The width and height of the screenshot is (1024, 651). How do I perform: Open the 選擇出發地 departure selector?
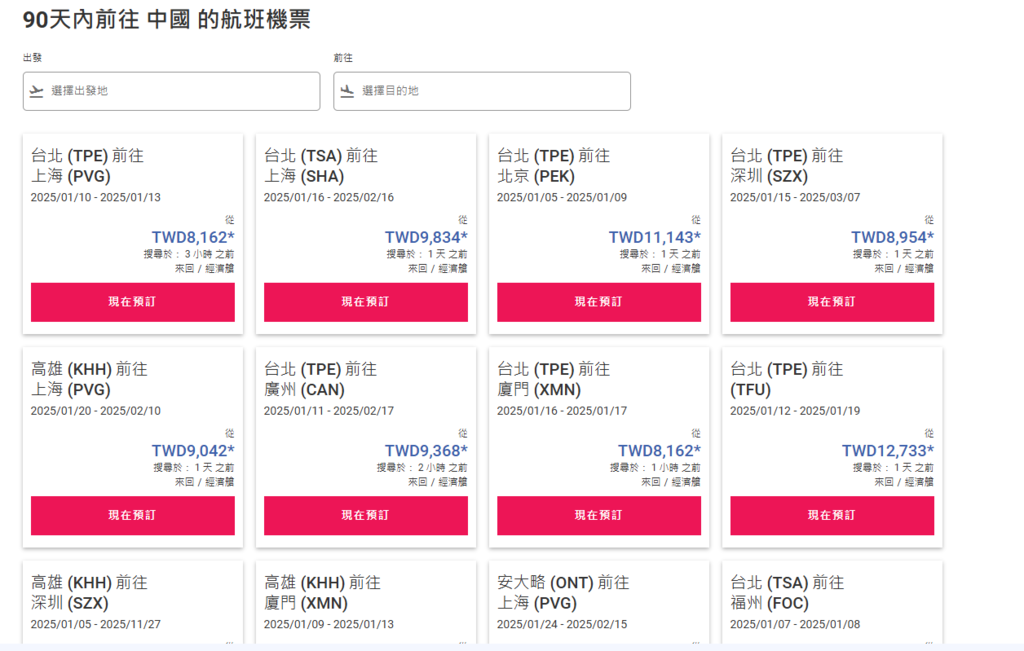(171, 91)
